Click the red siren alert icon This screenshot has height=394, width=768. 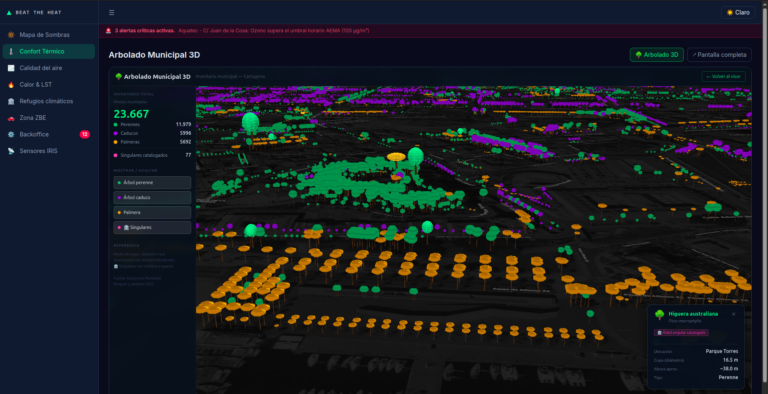point(108,30)
